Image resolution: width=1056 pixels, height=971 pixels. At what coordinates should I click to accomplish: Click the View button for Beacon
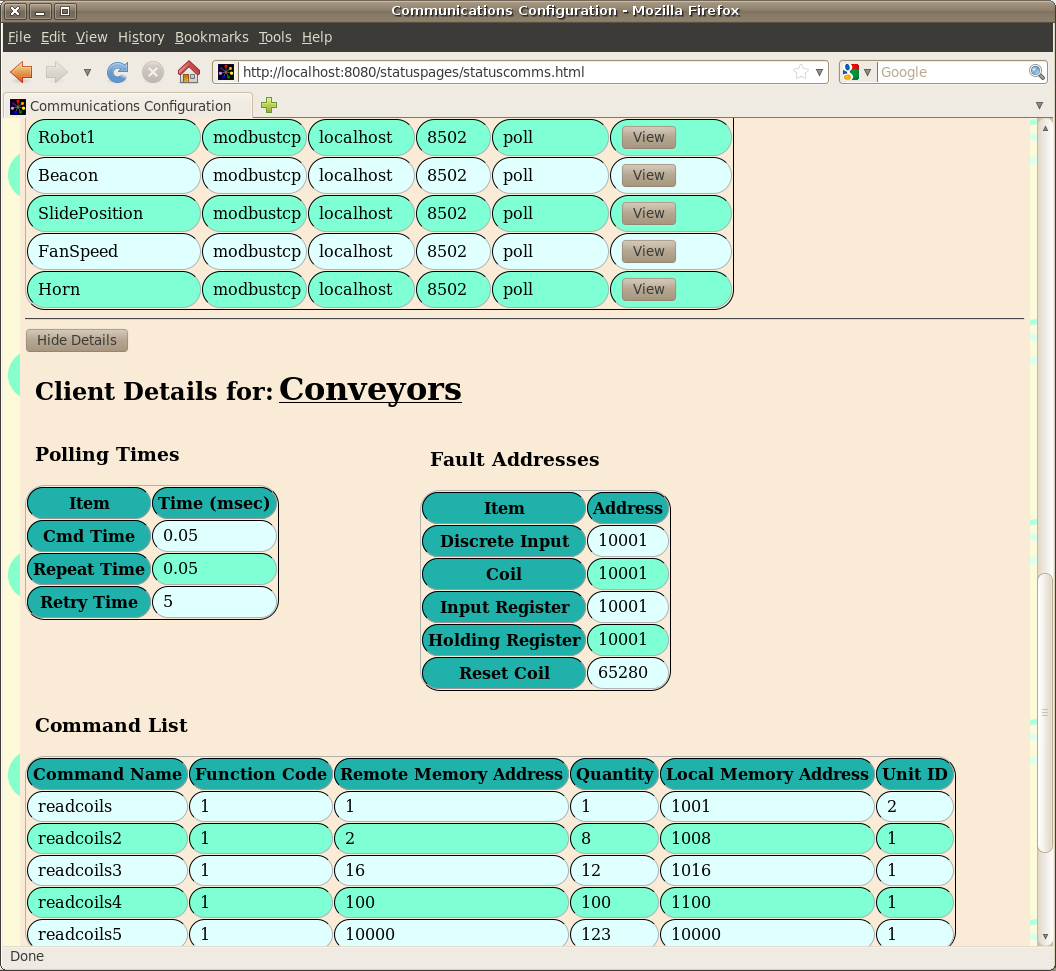point(647,175)
